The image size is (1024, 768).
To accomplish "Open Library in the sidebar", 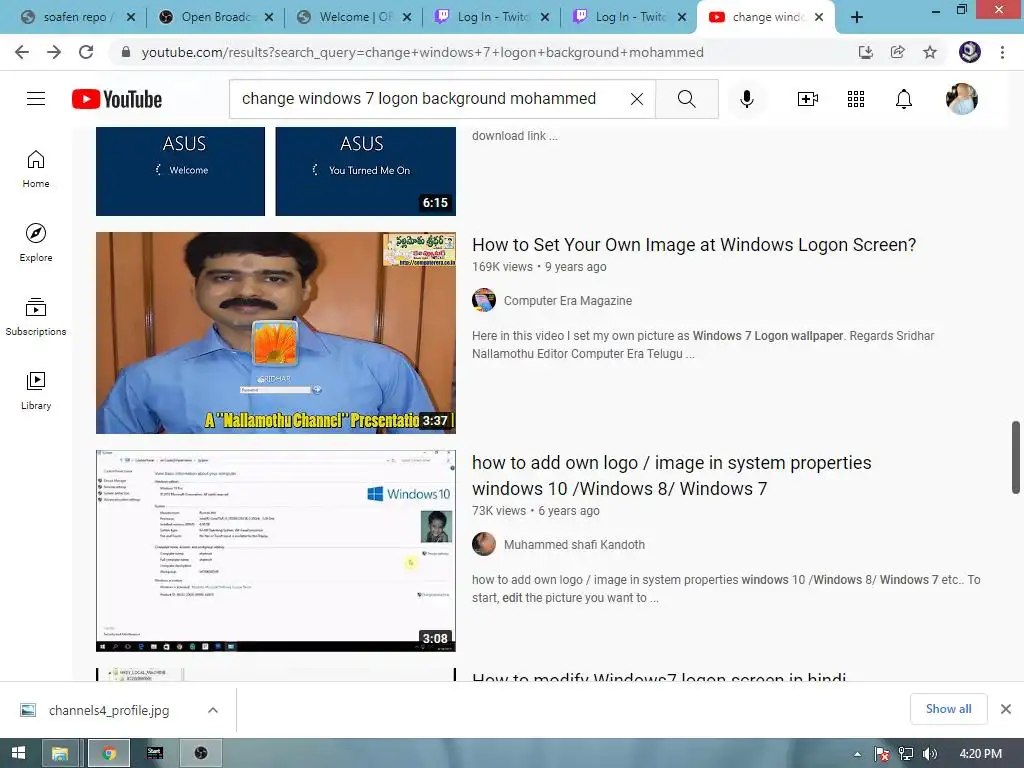I will pyautogui.click(x=36, y=391).
